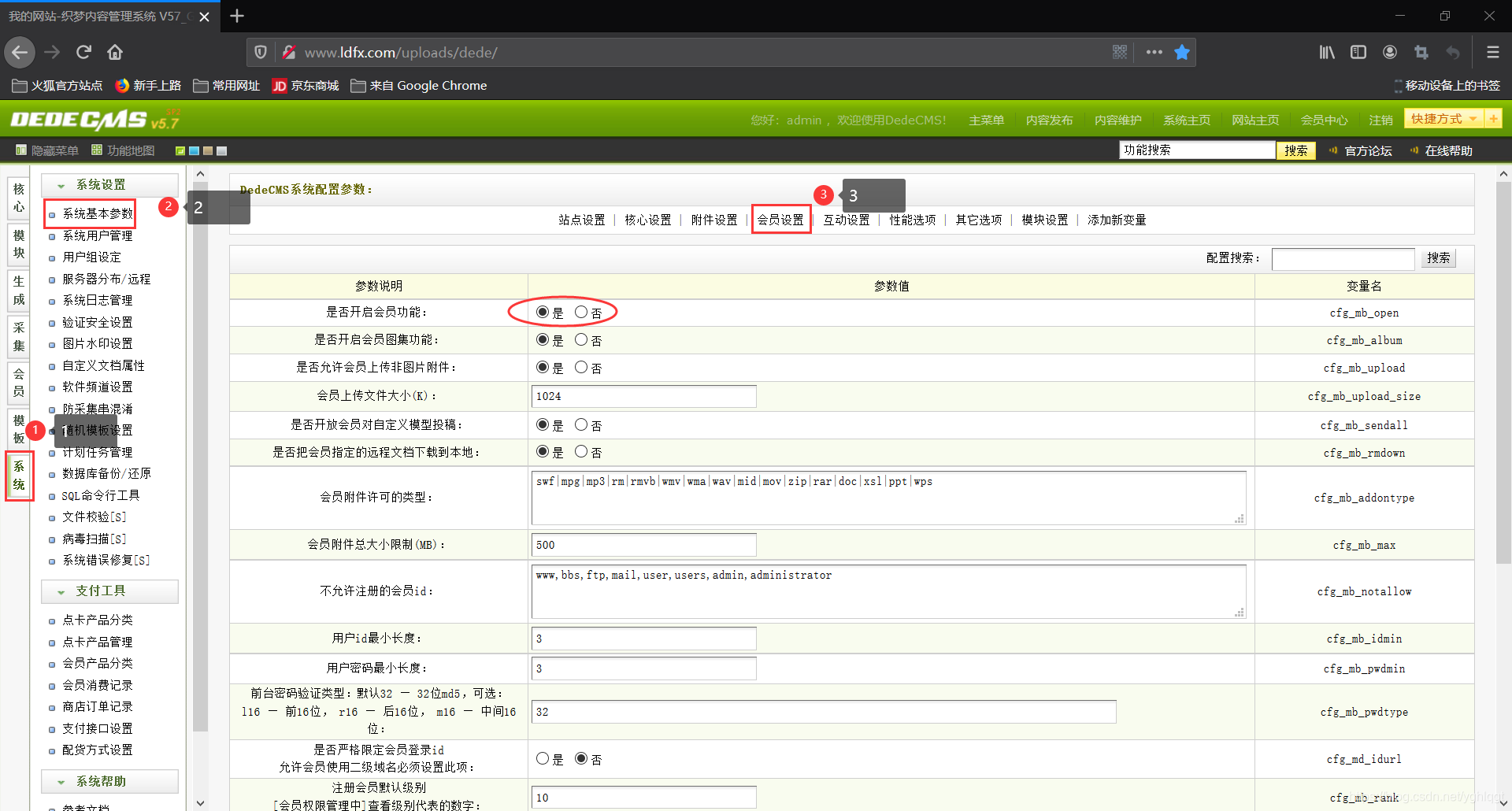
Task: Open the browser home page
Action: tap(115, 53)
